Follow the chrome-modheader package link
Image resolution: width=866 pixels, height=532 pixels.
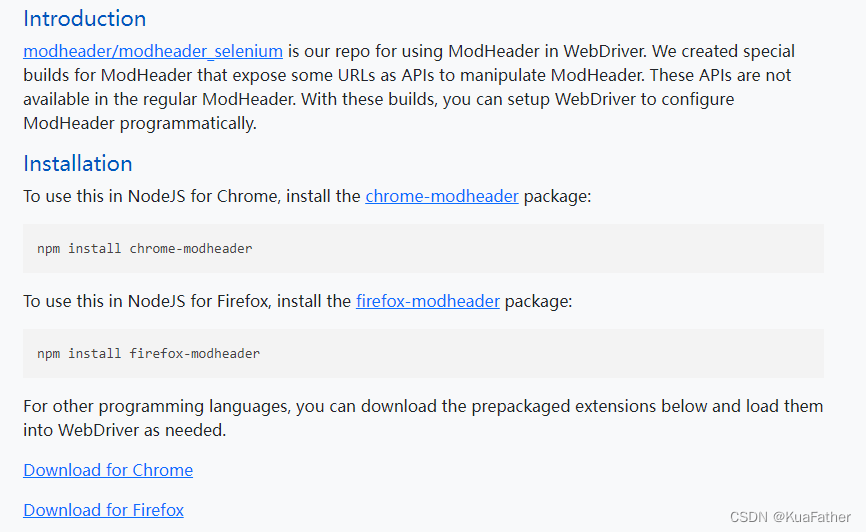442,196
